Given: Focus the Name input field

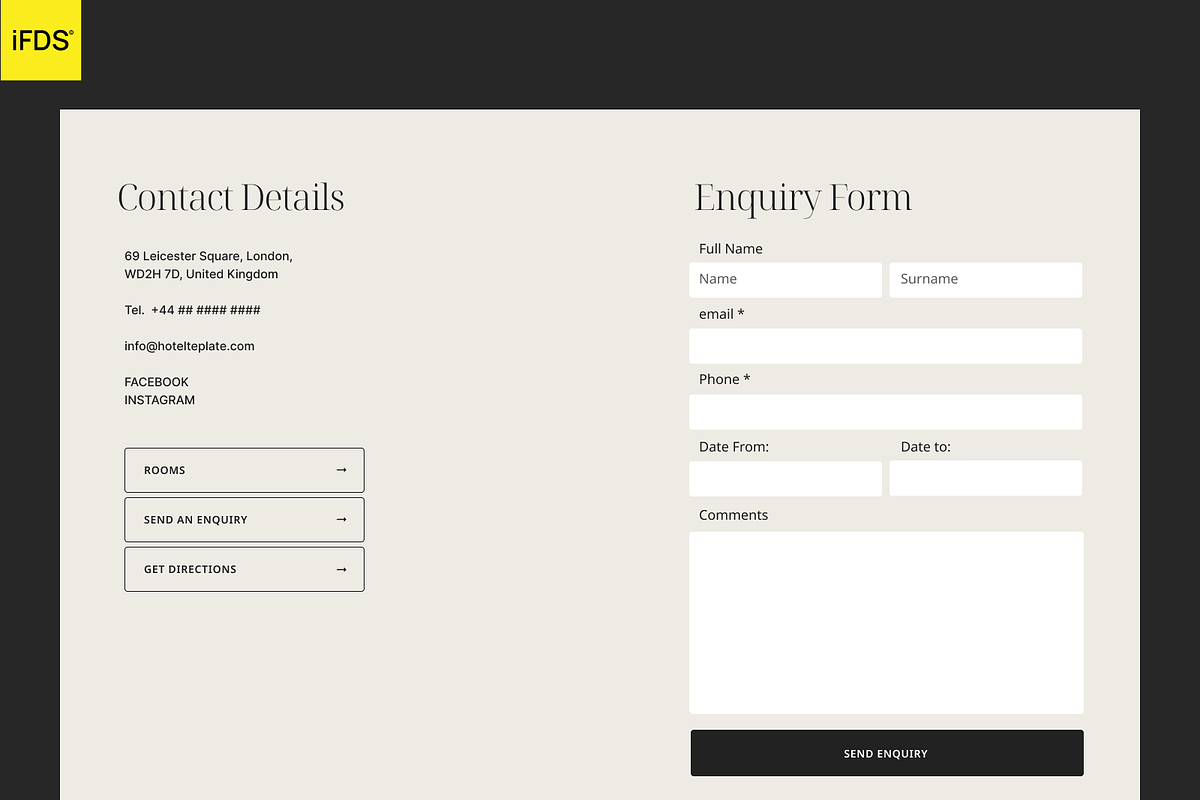Looking at the screenshot, I should pos(785,280).
